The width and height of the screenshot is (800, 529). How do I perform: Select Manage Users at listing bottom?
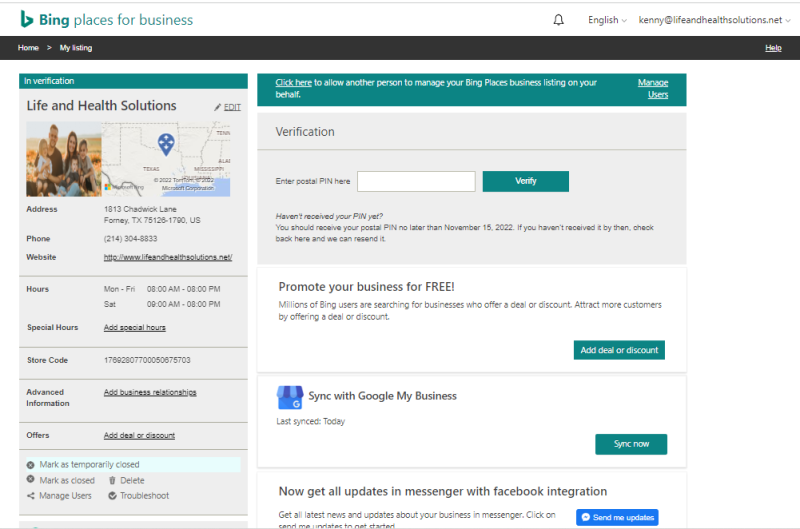click(x=65, y=496)
